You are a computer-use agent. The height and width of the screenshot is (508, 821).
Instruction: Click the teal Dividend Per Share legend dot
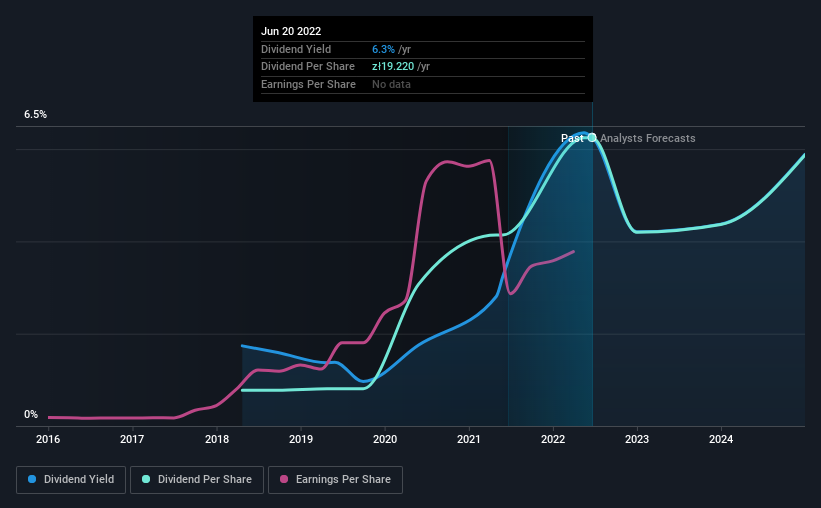pos(146,480)
